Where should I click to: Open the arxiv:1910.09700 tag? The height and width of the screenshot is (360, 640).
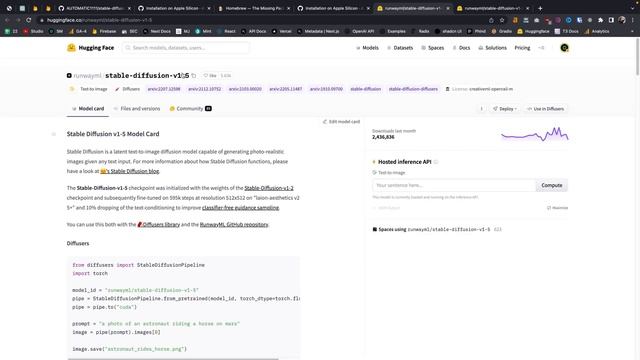(x=326, y=89)
